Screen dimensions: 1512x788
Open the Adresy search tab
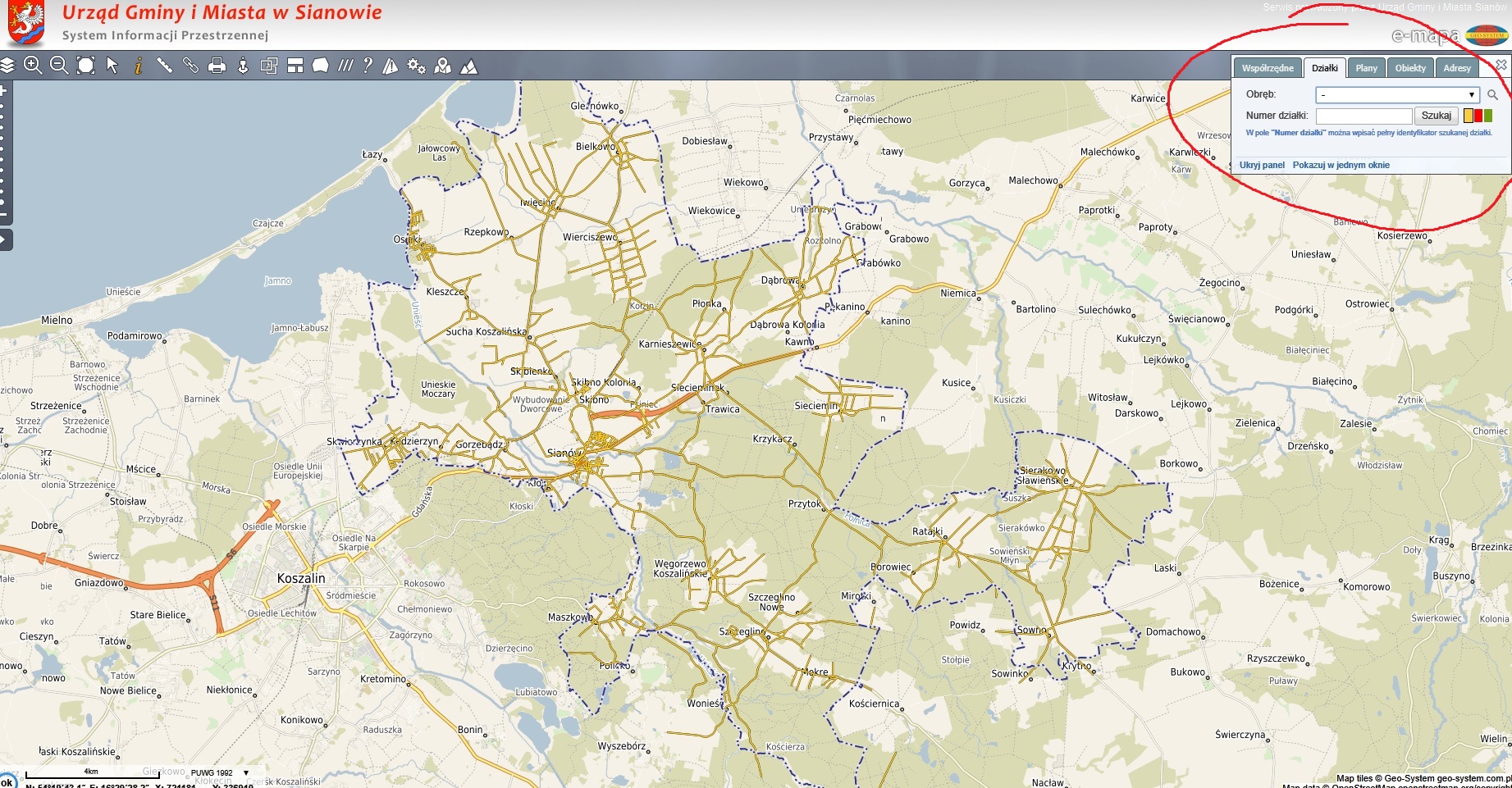click(1456, 68)
